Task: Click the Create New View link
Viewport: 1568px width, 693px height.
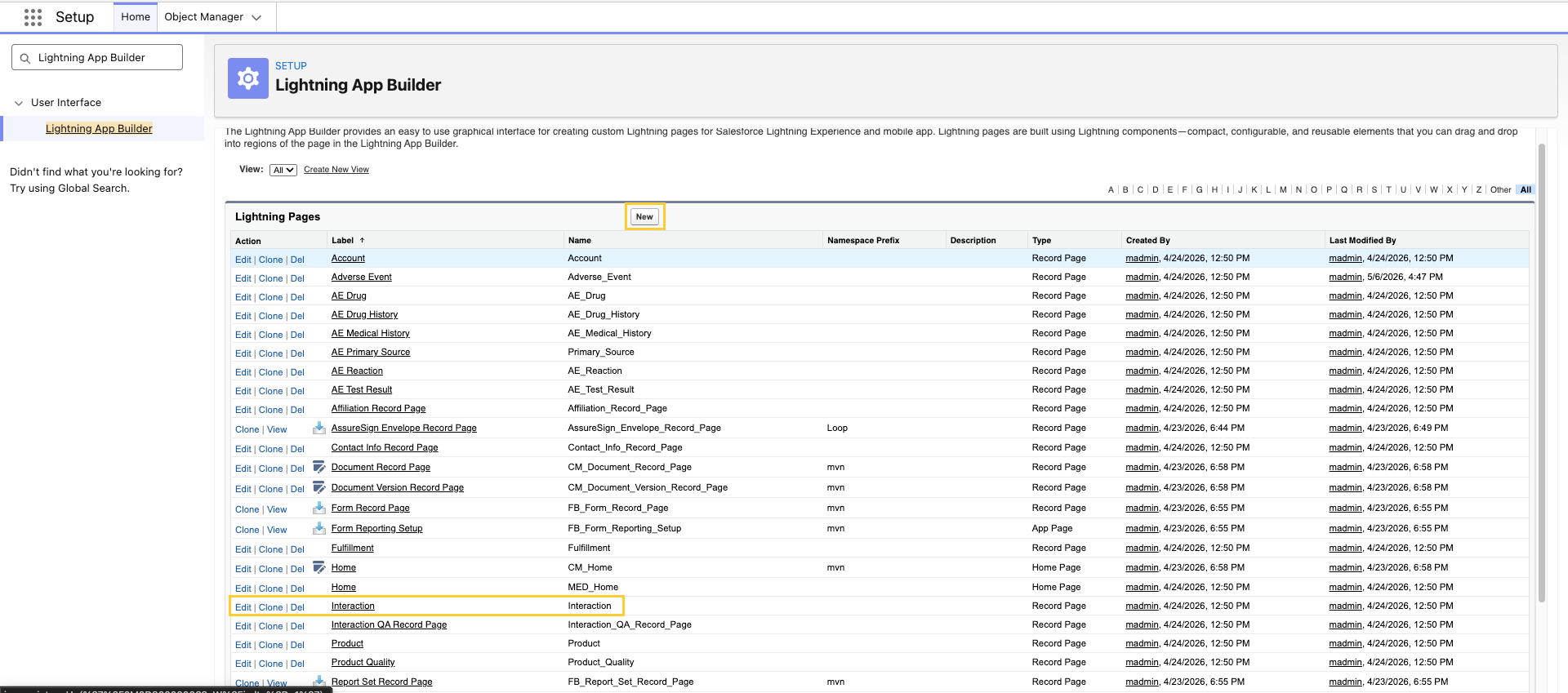Action: (x=336, y=170)
